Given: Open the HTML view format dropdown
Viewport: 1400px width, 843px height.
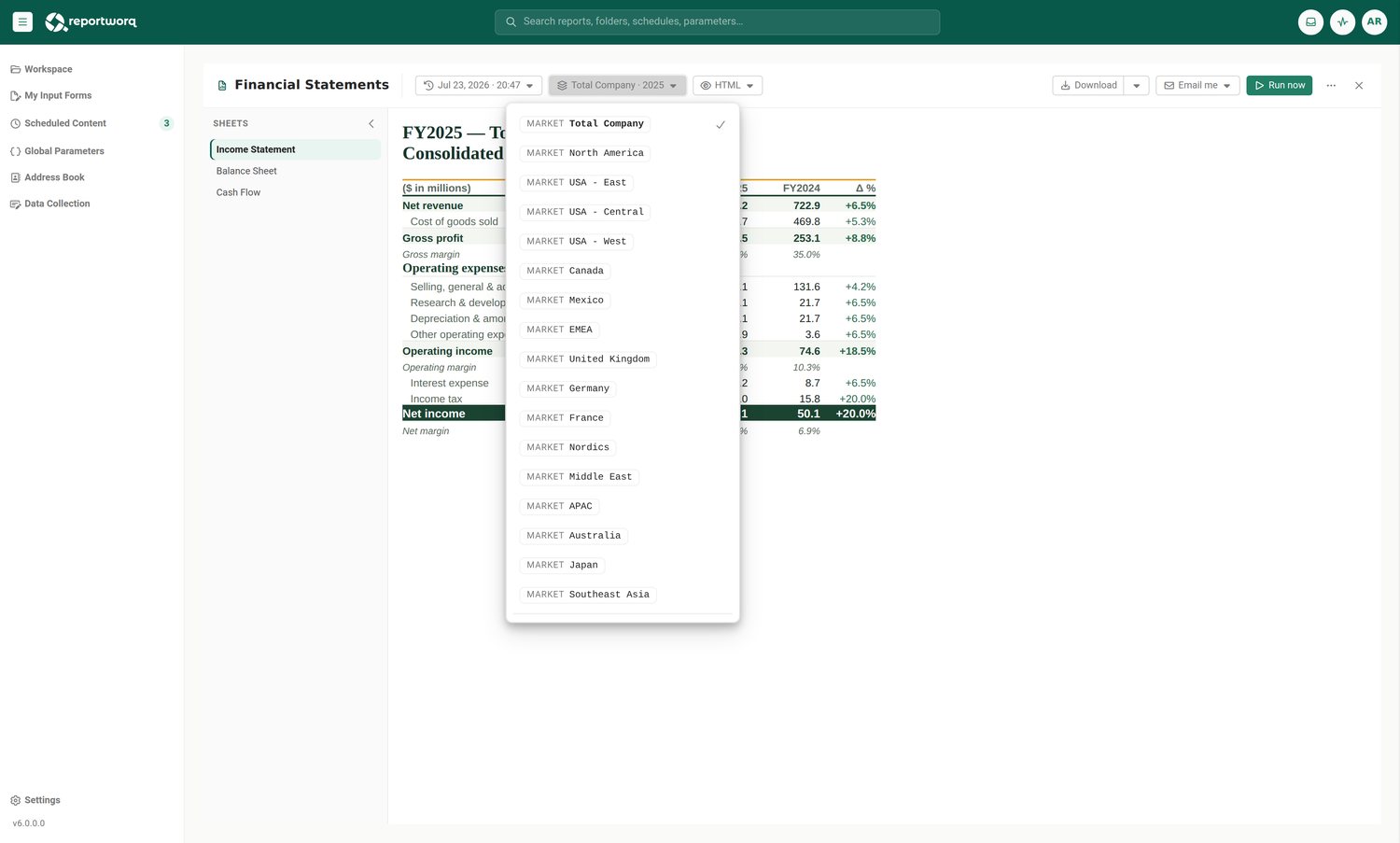Looking at the screenshot, I should pyautogui.click(x=727, y=85).
